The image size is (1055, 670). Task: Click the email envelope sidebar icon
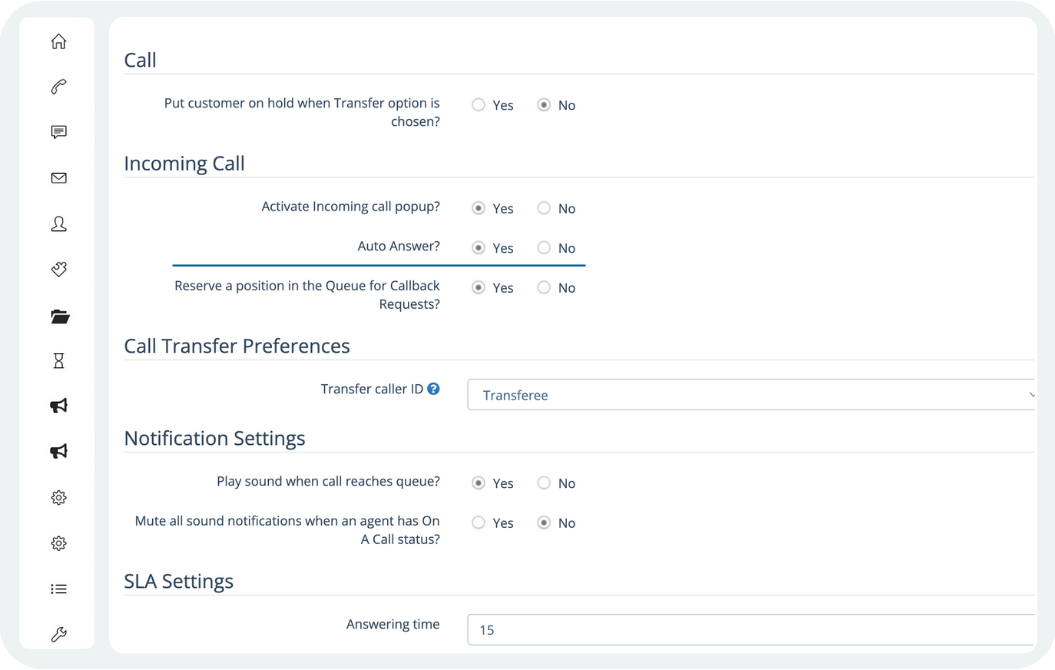[x=59, y=178]
